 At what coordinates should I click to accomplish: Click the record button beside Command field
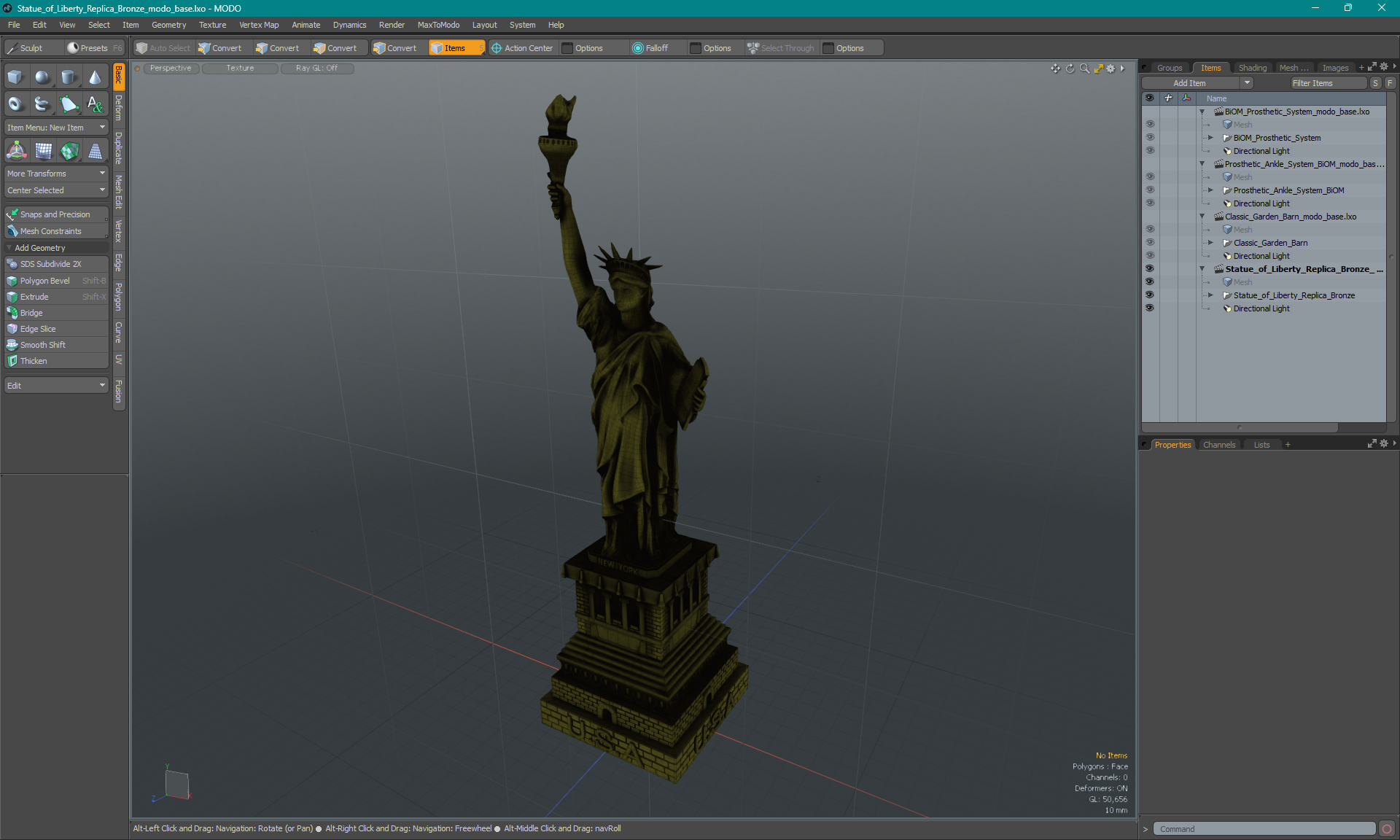(1387, 829)
